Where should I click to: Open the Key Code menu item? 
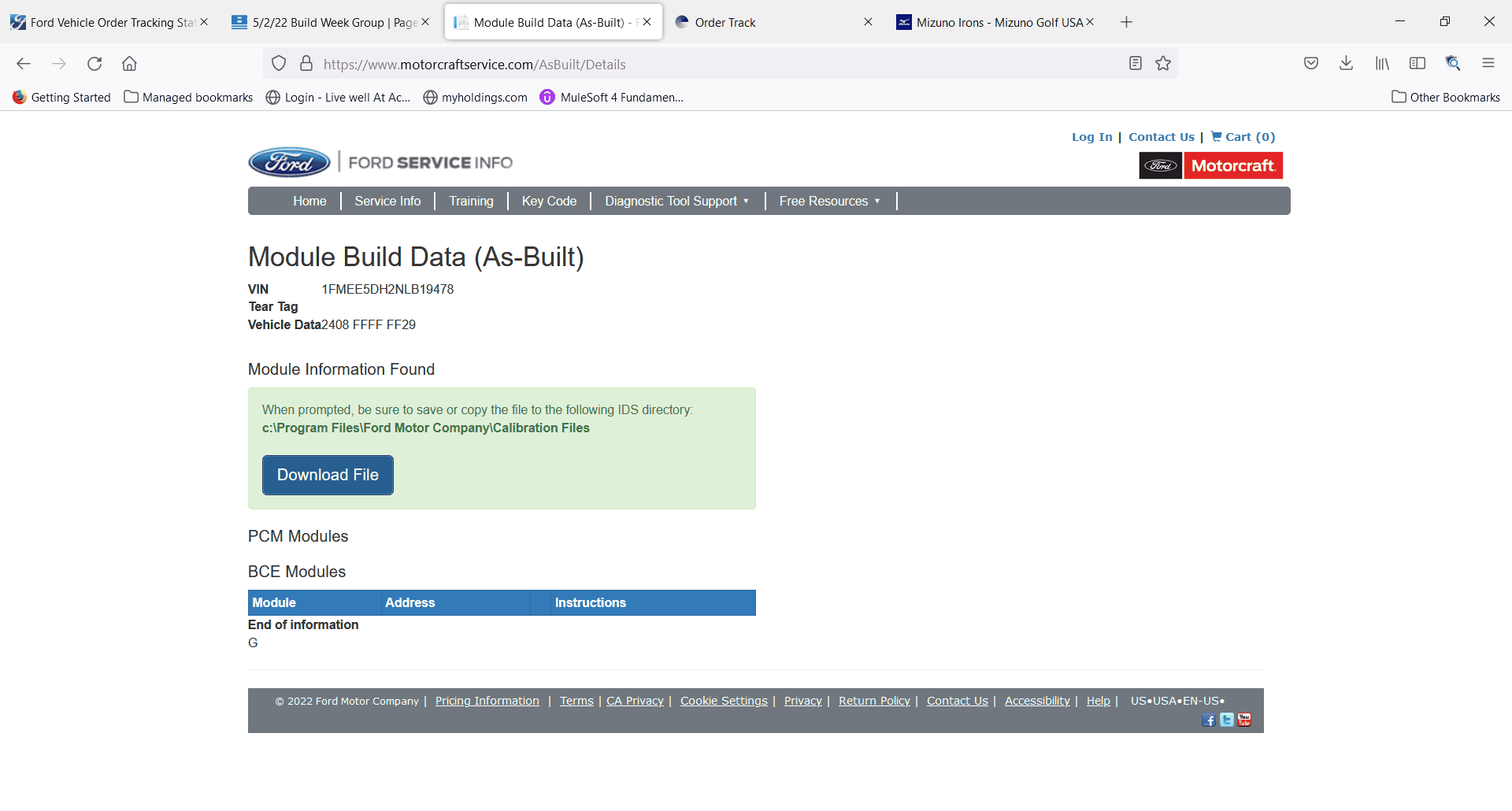[549, 202]
